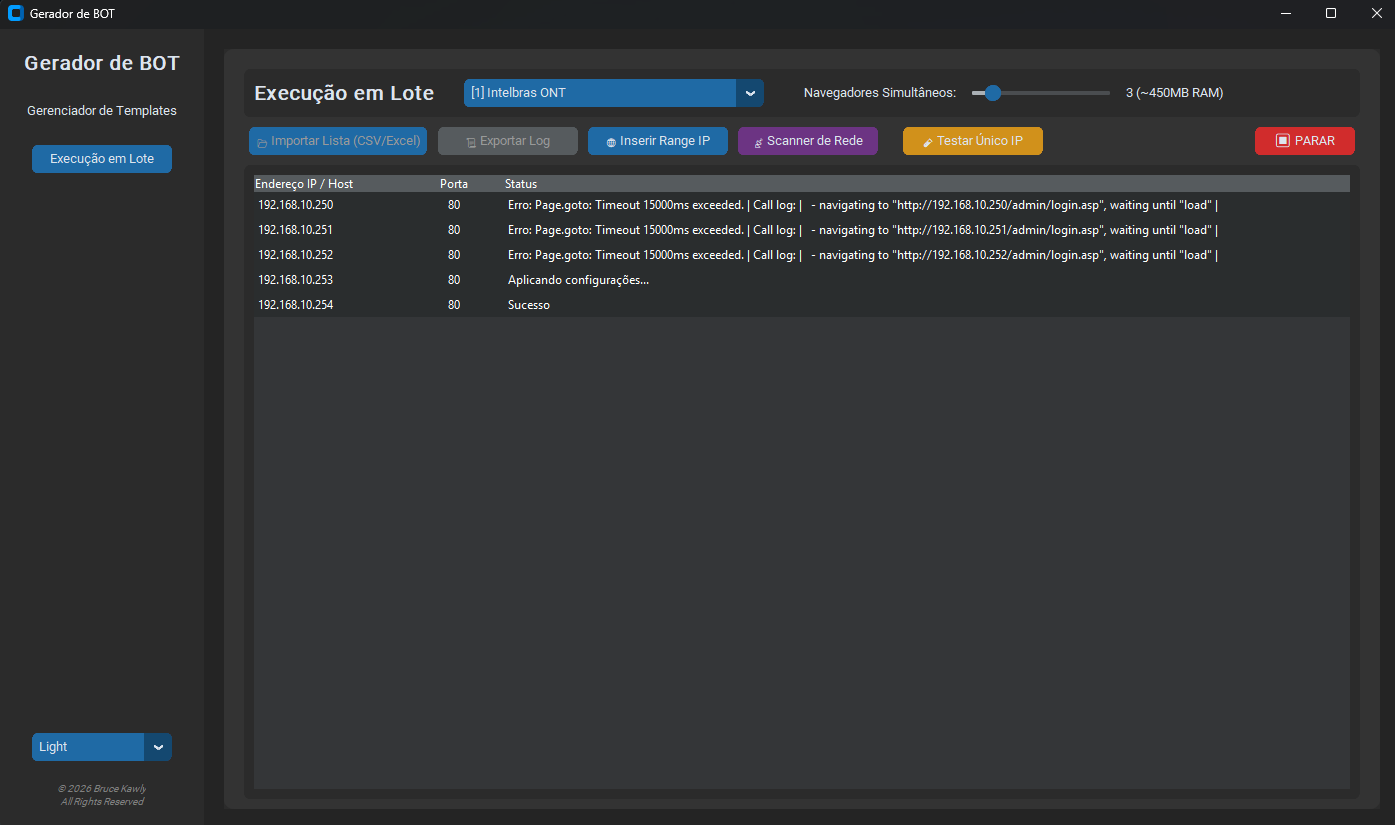The height and width of the screenshot is (825, 1395).
Task: Open the template combo box showing Intelbras ONT
Action: (x=600, y=93)
